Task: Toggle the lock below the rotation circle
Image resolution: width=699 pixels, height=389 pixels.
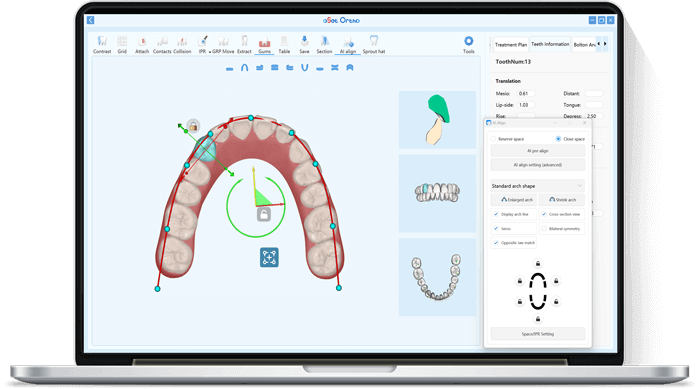Action: [264, 215]
